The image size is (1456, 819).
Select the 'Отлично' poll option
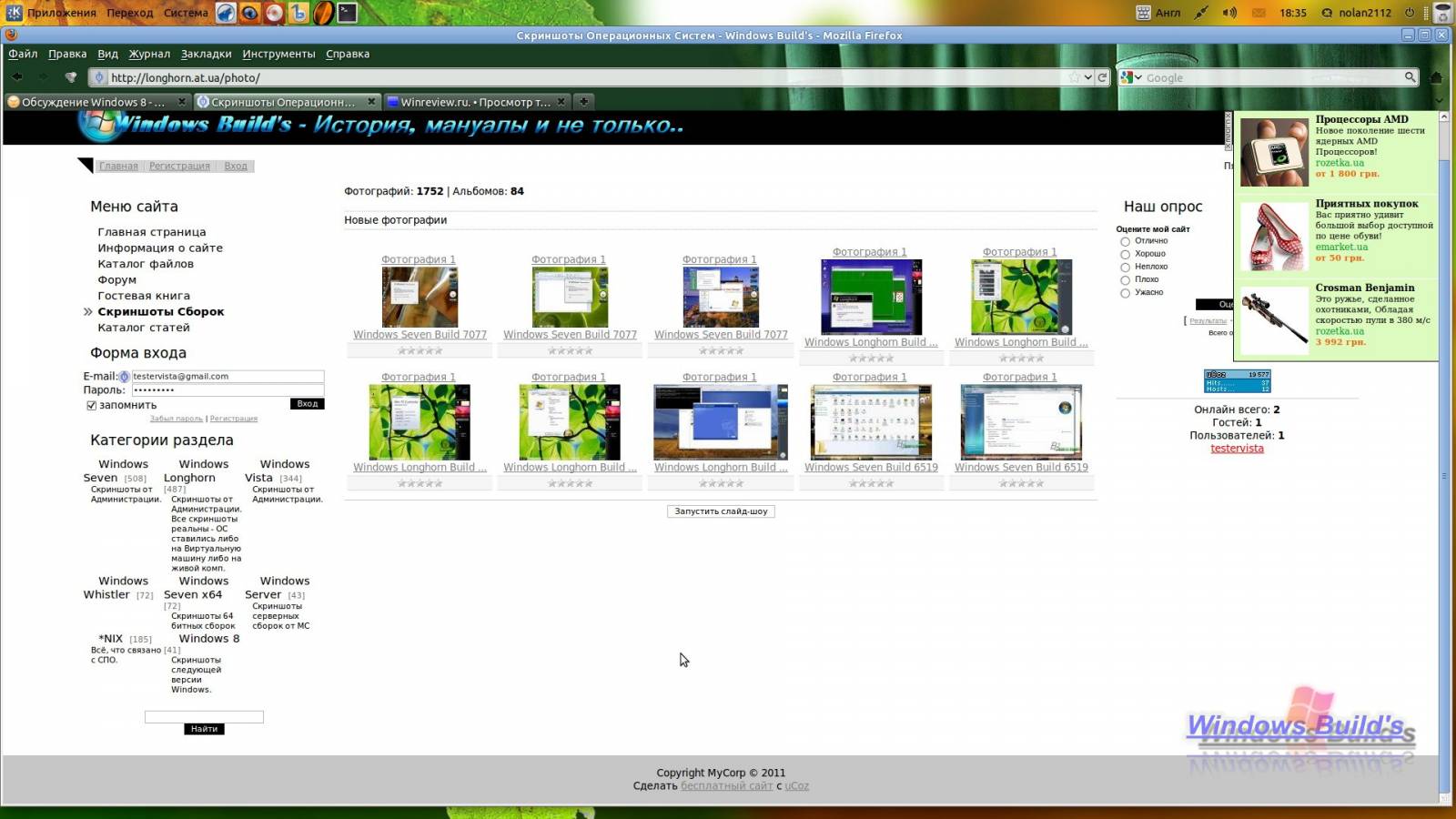tap(1126, 241)
